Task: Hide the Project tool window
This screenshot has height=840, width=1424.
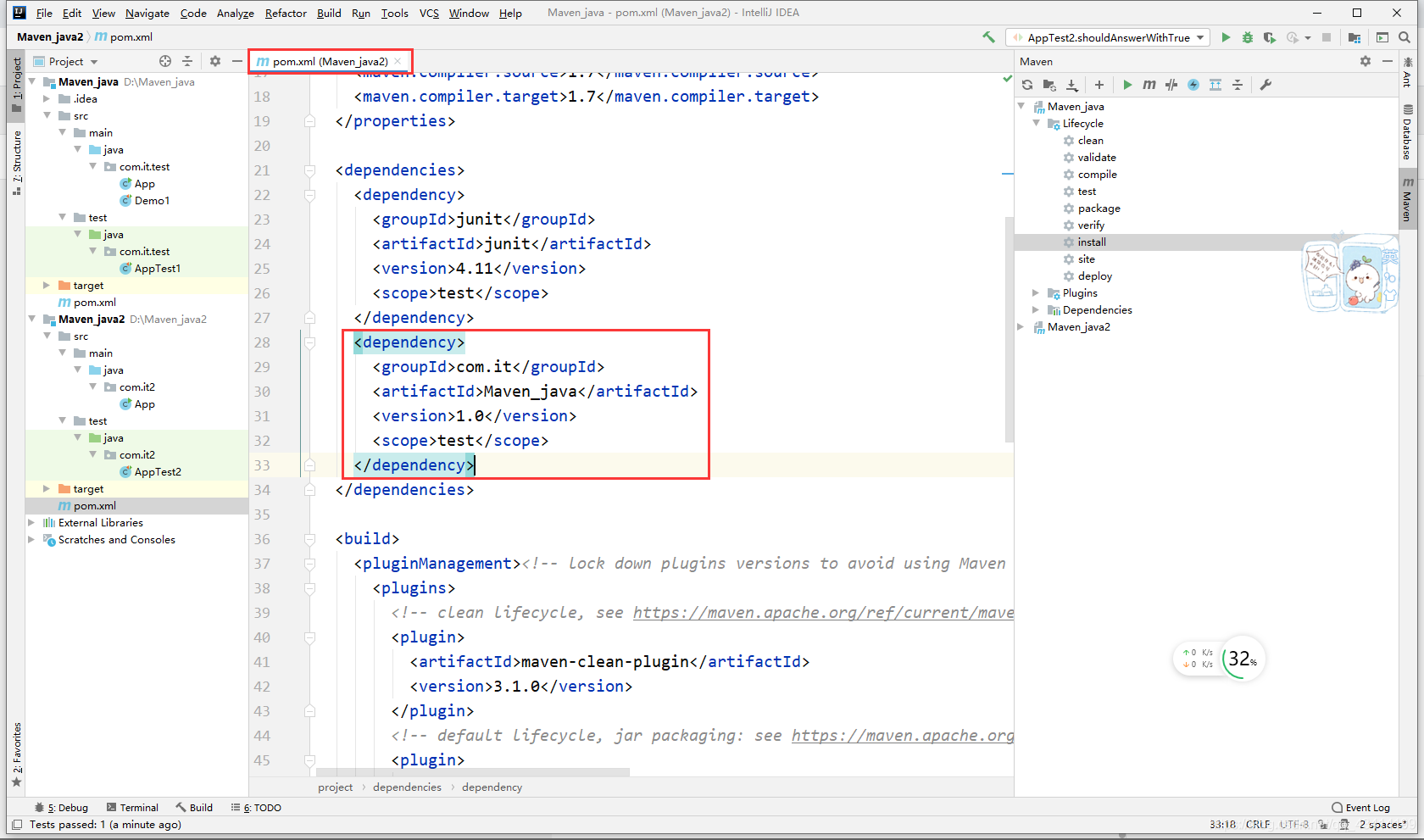Action: pyautogui.click(x=237, y=61)
